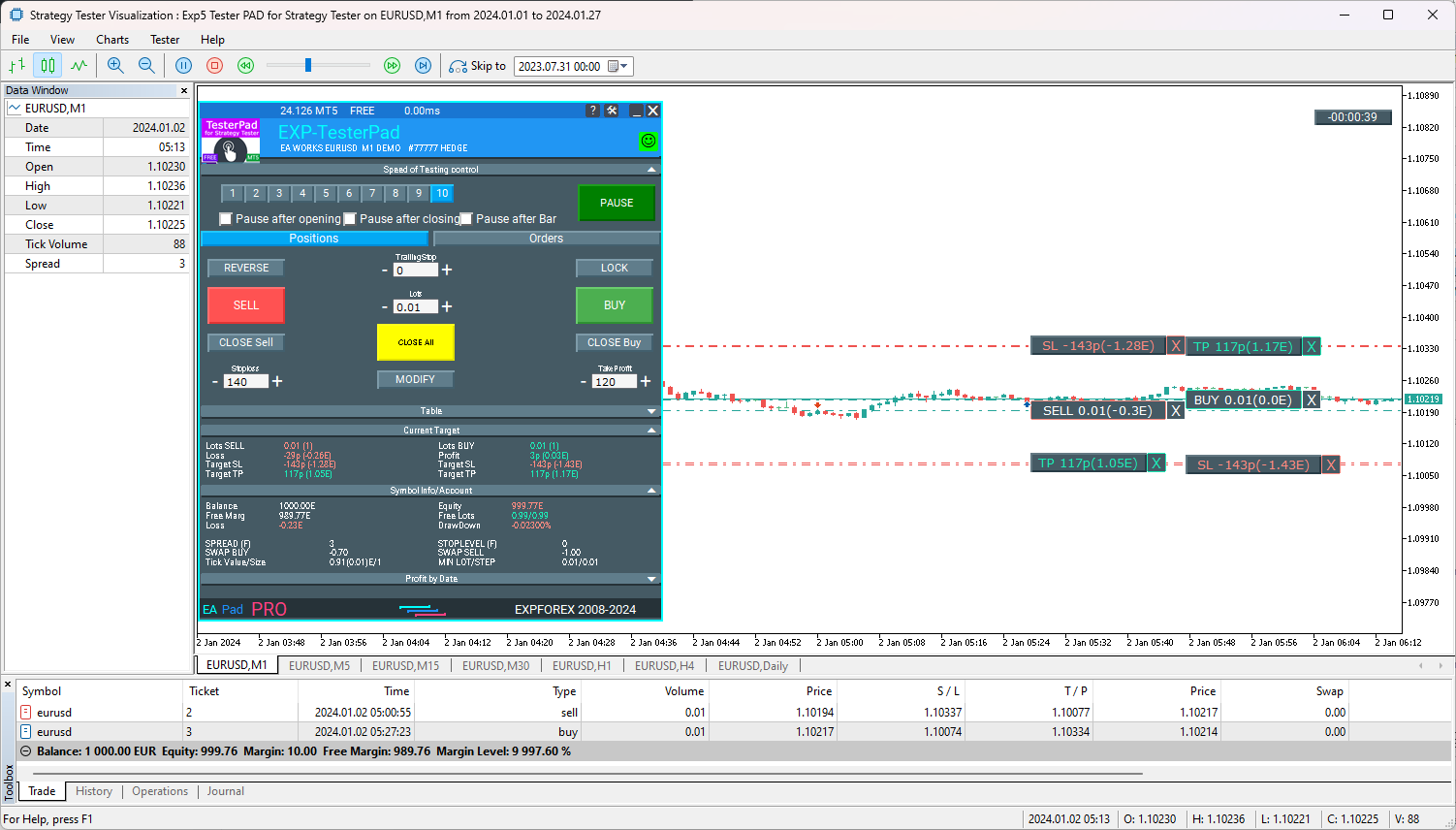Viewport: 1456px width, 830px height.
Task: Click the Lots value input field
Action: click(x=416, y=306)
